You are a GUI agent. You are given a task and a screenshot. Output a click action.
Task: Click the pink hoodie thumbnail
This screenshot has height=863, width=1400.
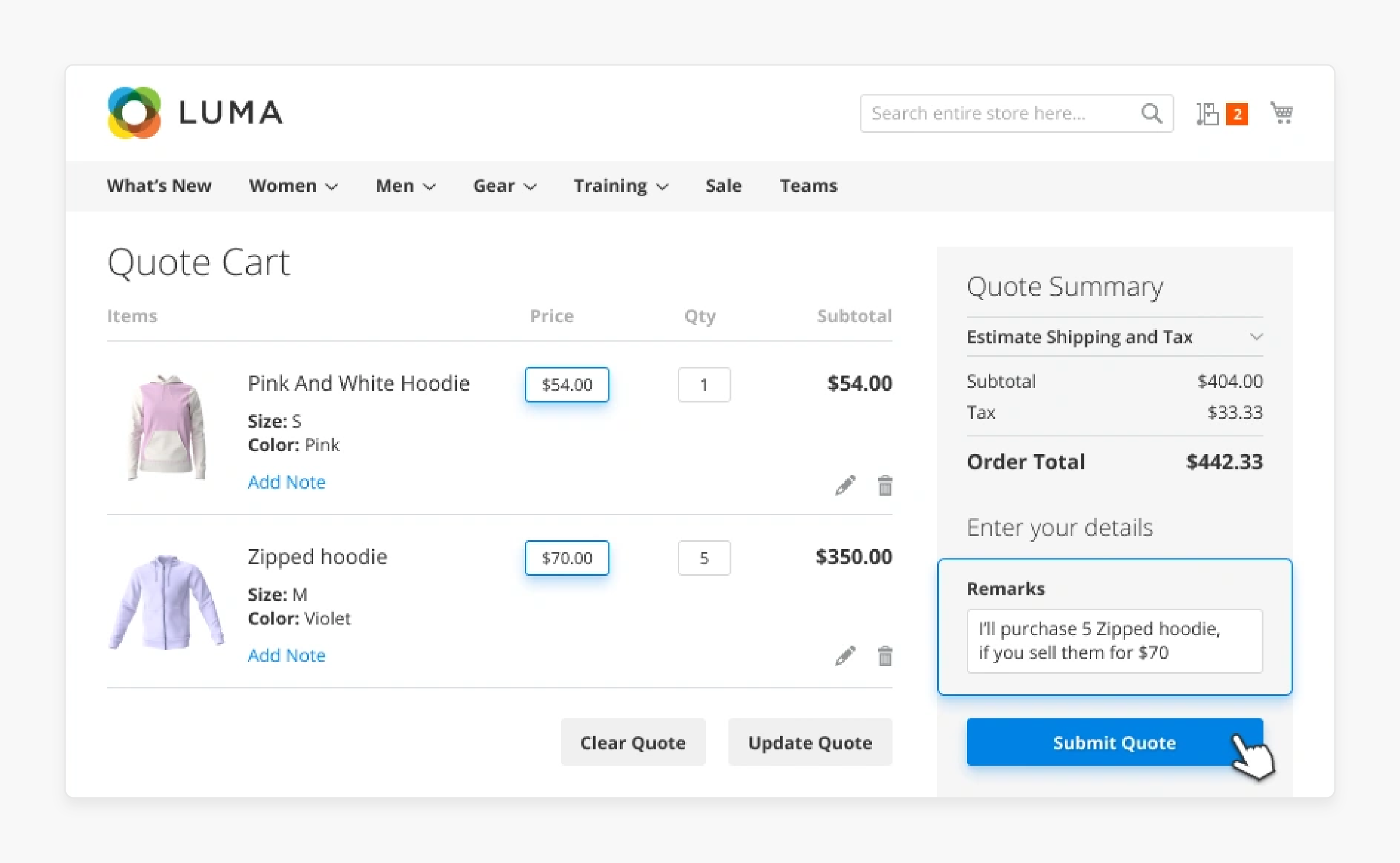[167, 427]
